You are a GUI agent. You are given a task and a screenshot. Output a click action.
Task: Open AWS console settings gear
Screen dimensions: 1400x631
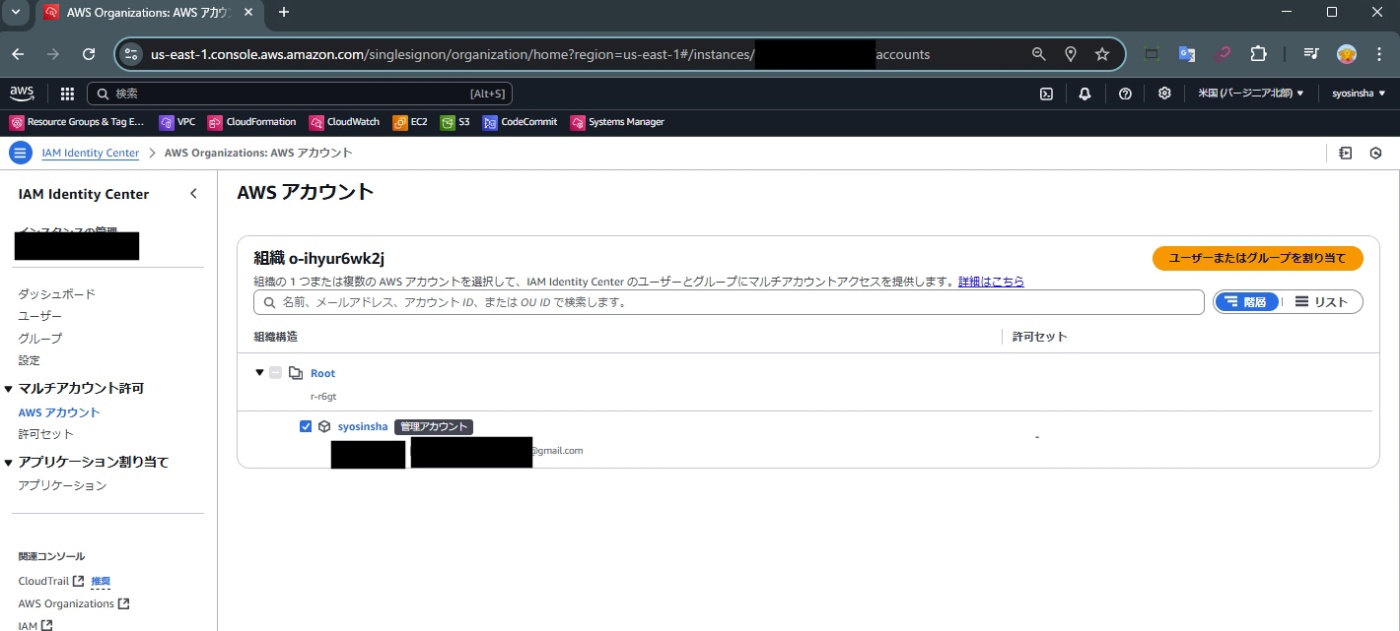[x=1164, y=94]
